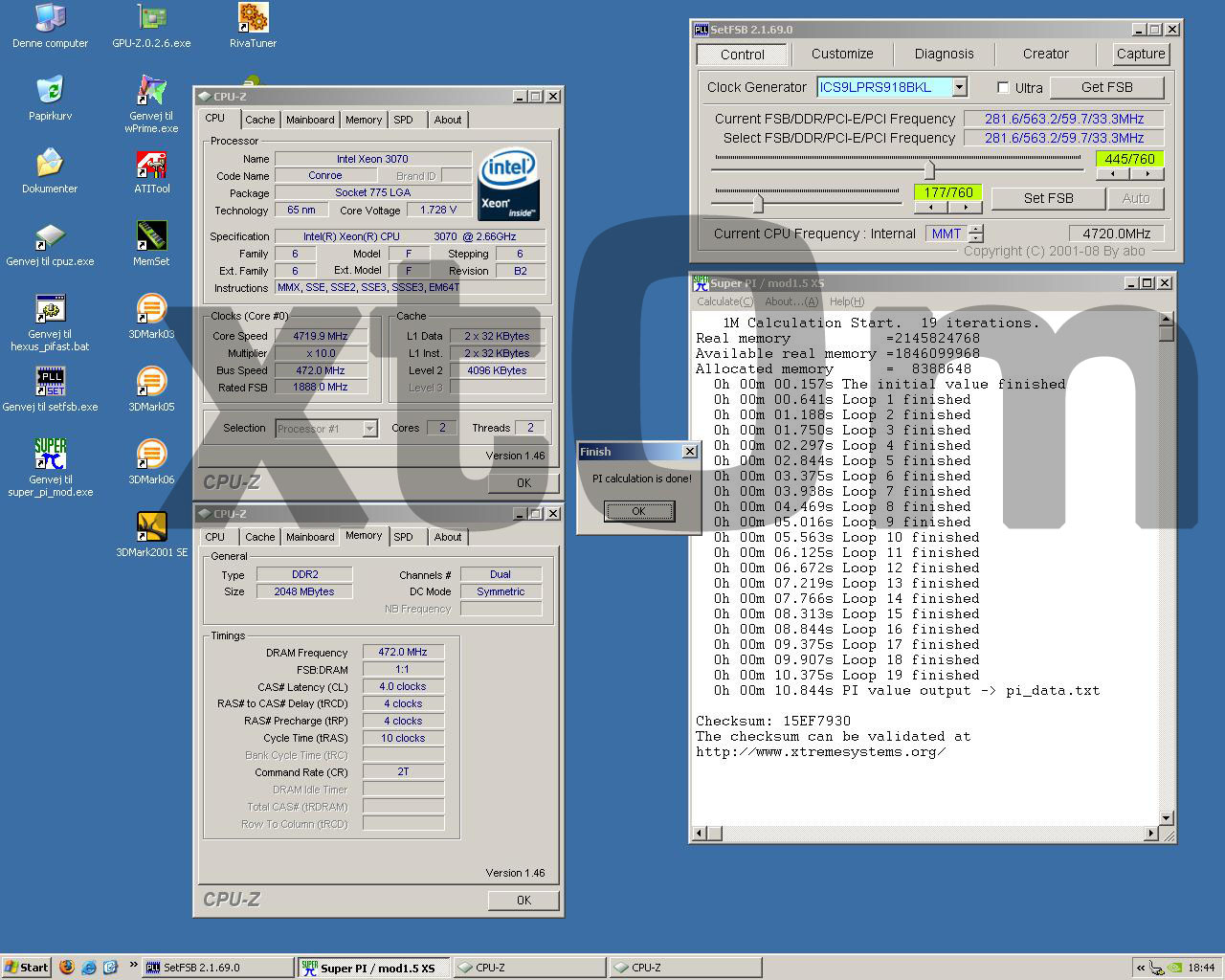
Task: Open CPU tab in lower CPU-Z window
Action: (215, 537)
